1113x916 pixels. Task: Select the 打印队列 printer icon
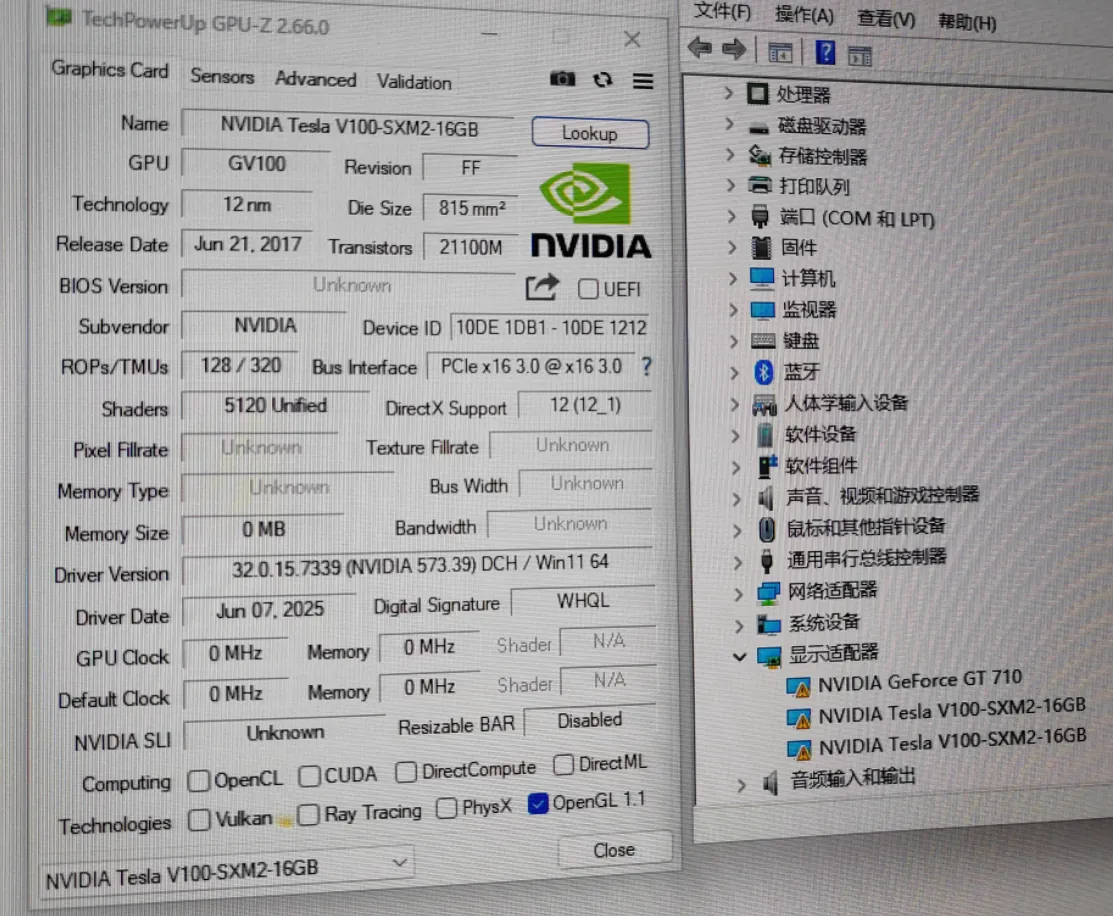click(x=760, y=185)
